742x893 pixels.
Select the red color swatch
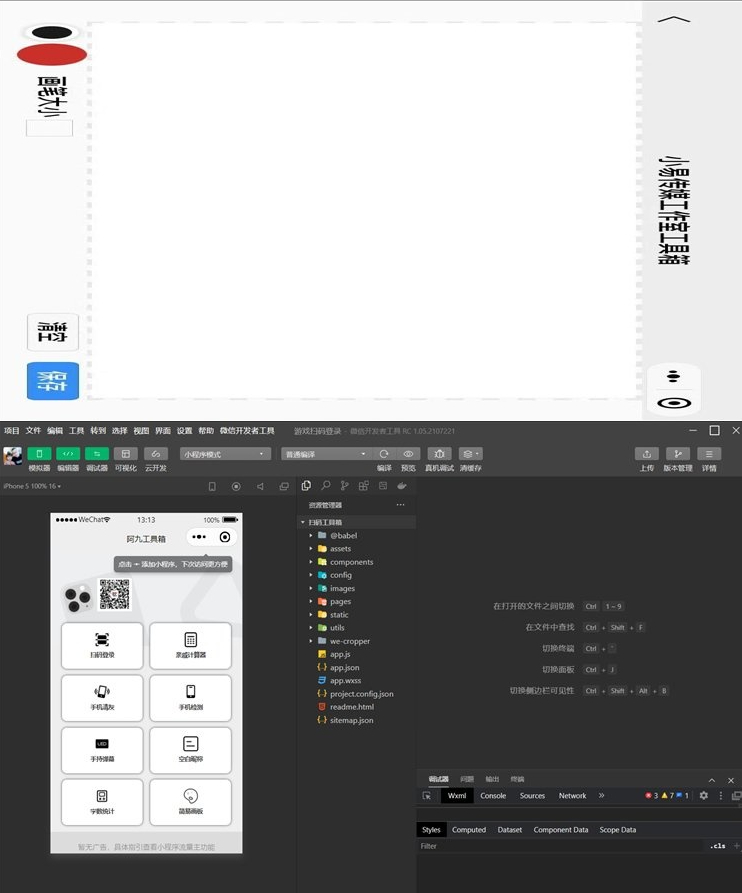click(52, 55)
